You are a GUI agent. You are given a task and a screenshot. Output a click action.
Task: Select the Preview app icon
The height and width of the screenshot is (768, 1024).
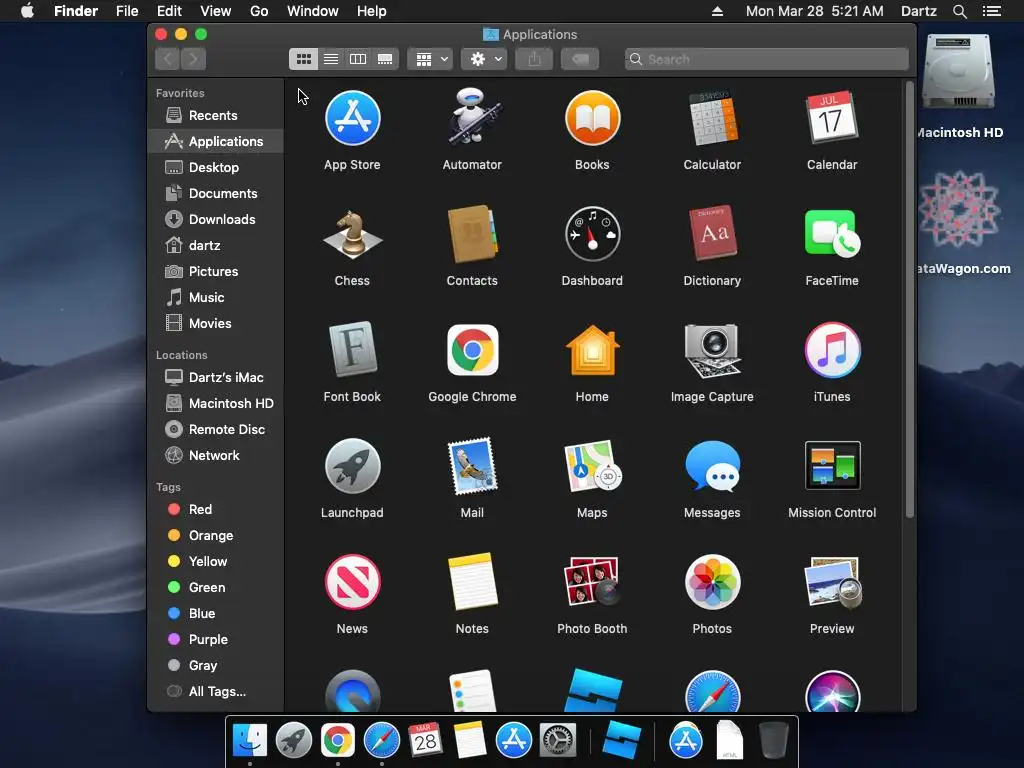pos(832,581)
